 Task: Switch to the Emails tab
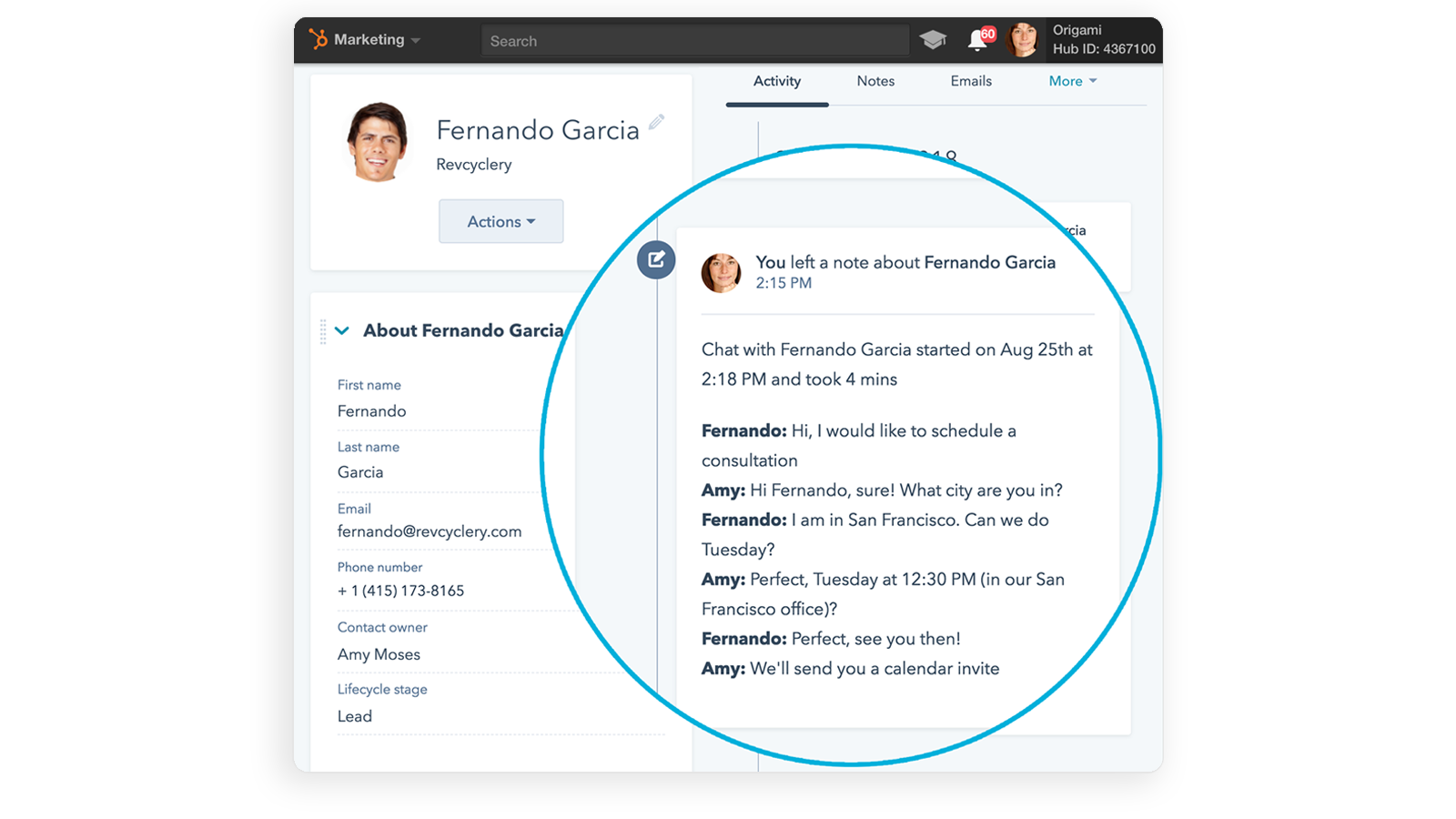[970, 81]
